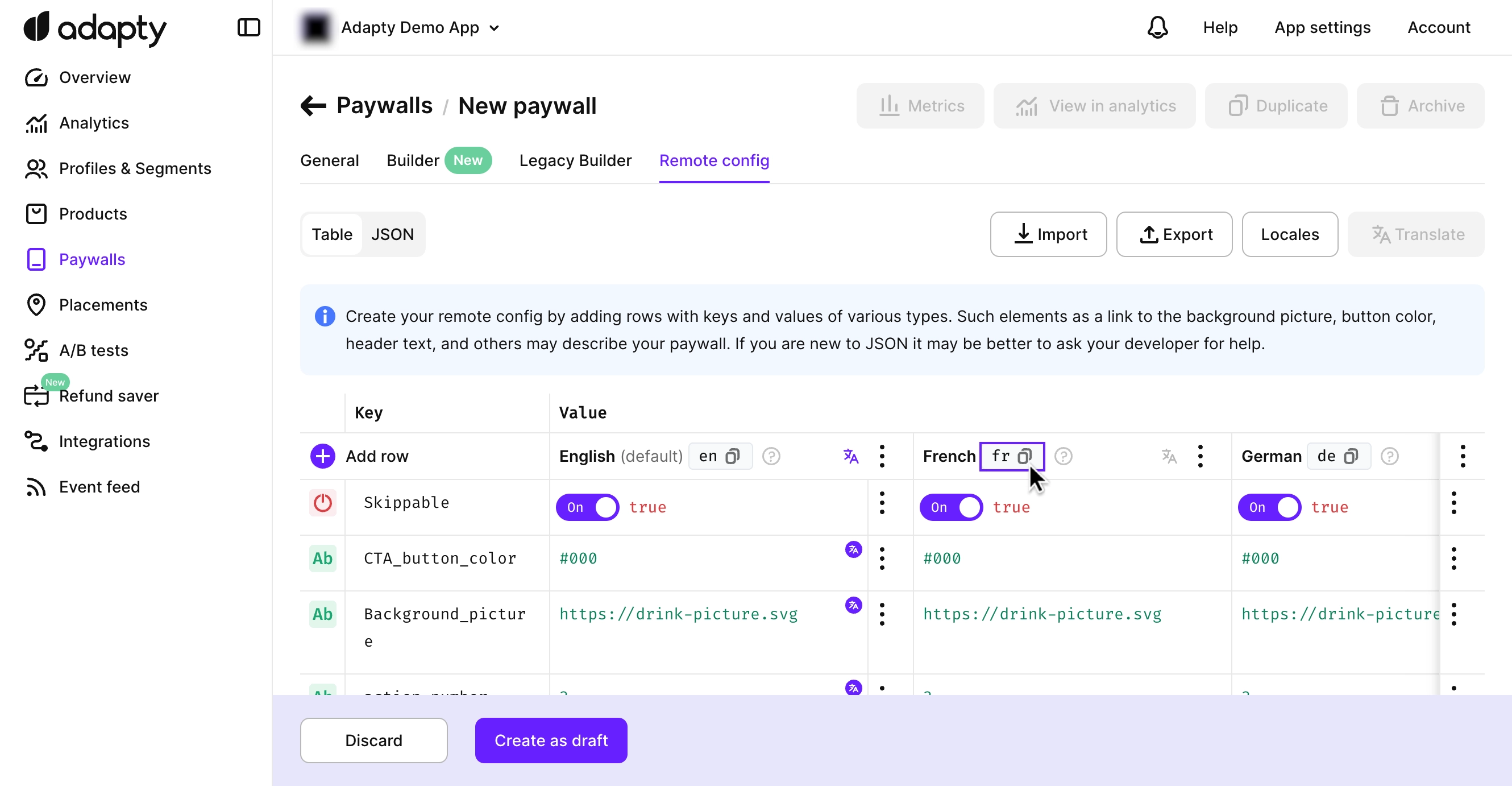Viewport: 1512px width, 786px height.
Task: Click the back arrow next to Paywalls
Action: click(x=313, y=106)
